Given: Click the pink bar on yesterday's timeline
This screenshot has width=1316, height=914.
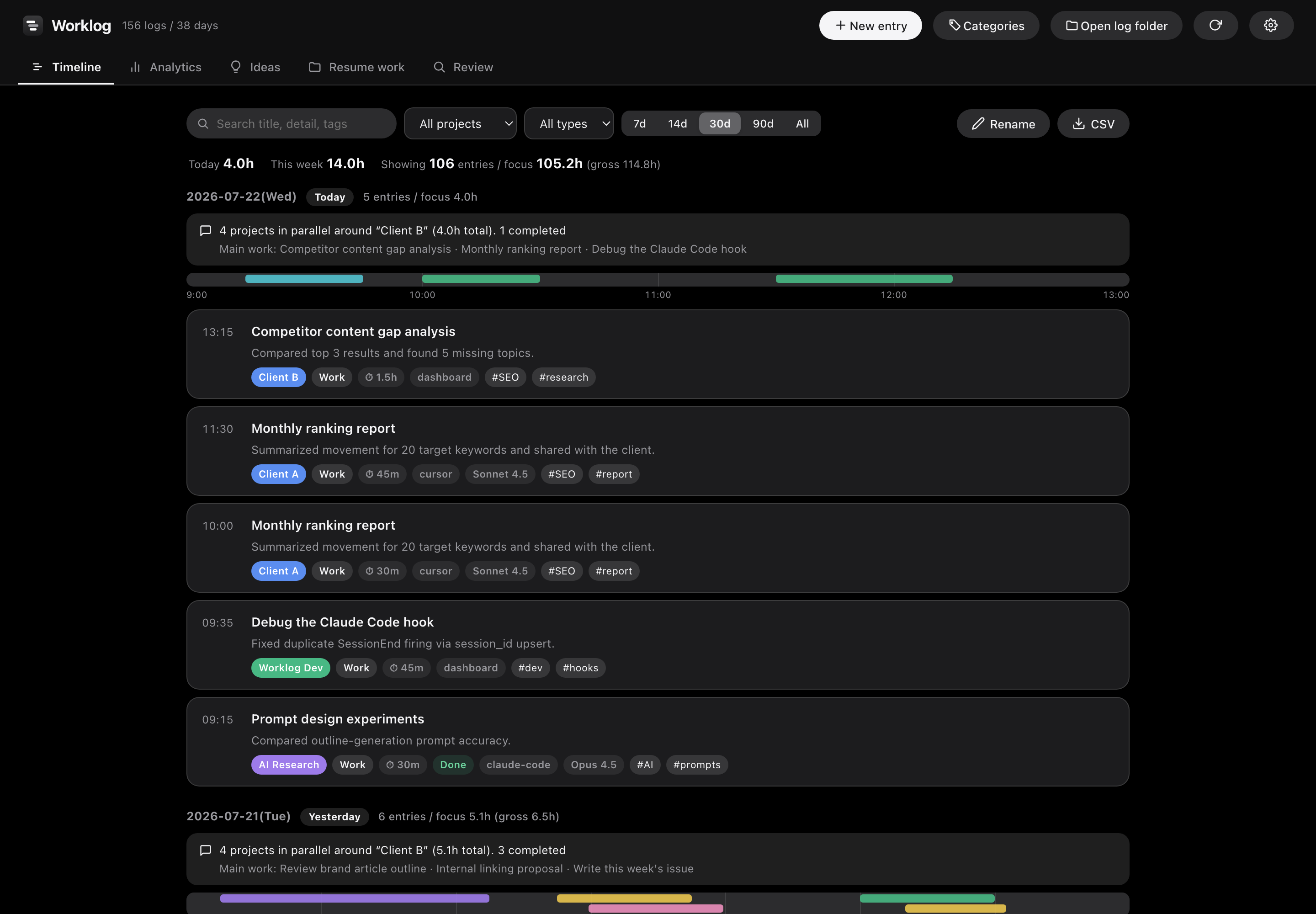Looking at the screenshot, I should (655, 909).
